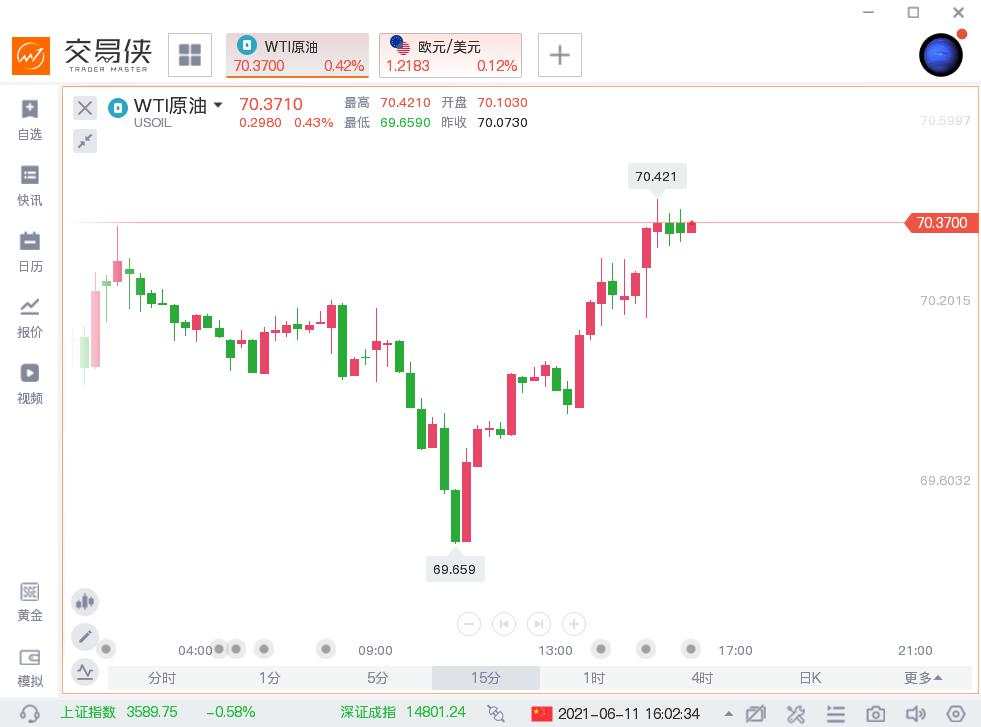Image resolution: width=981 pixels, height=727 pixels.
Task: Jump to previous candle button
Action: tap(504, 624)
